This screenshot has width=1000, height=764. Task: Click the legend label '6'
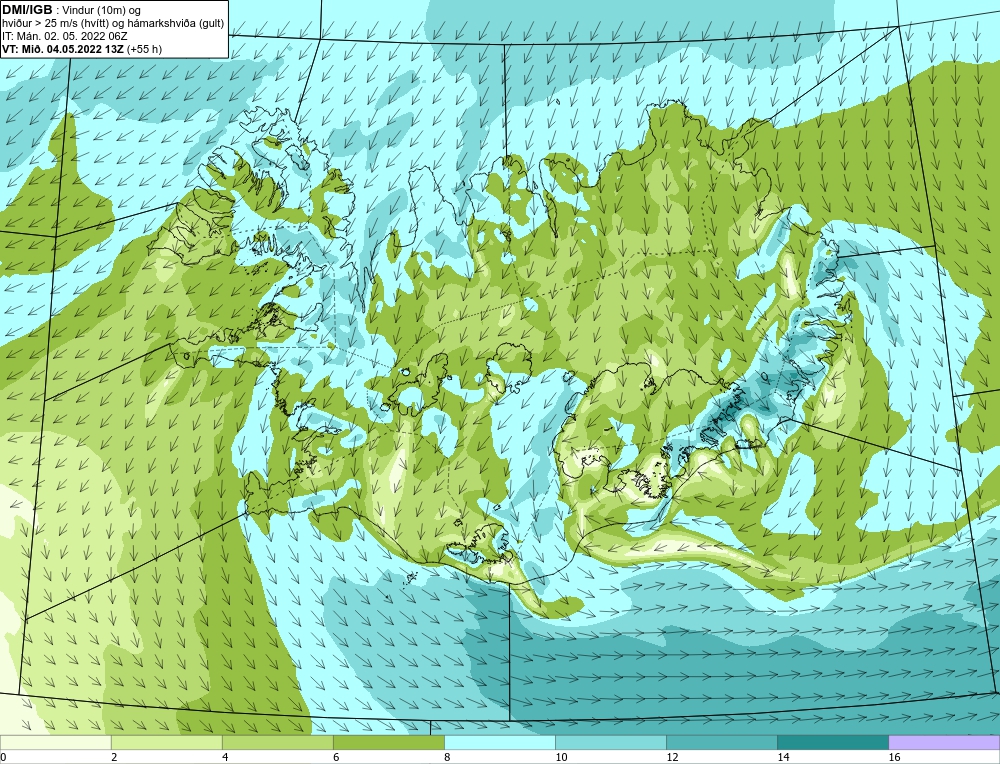click(x=336, y=757)
